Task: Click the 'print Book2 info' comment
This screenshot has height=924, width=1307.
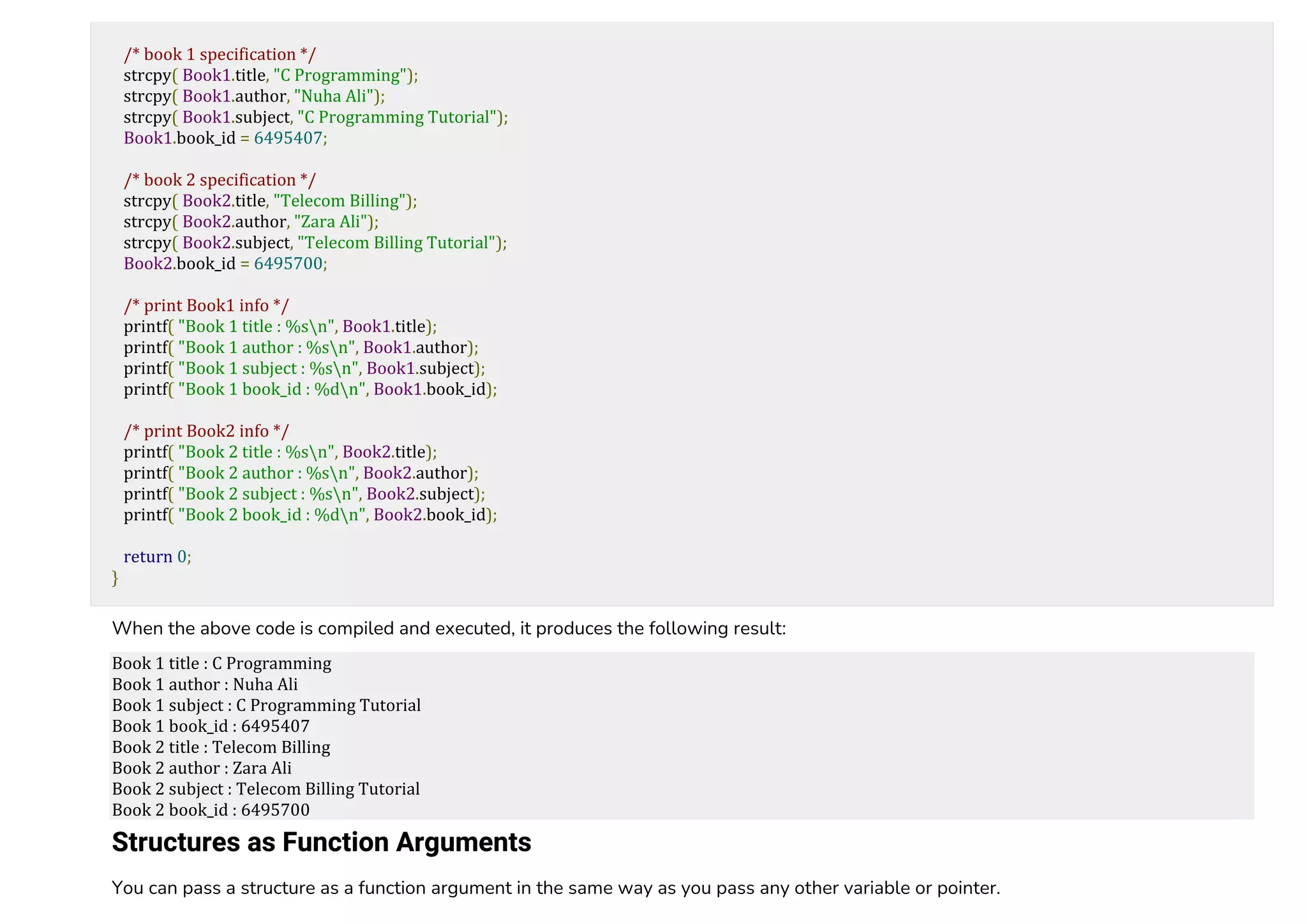Action: (x=206, y=431)
